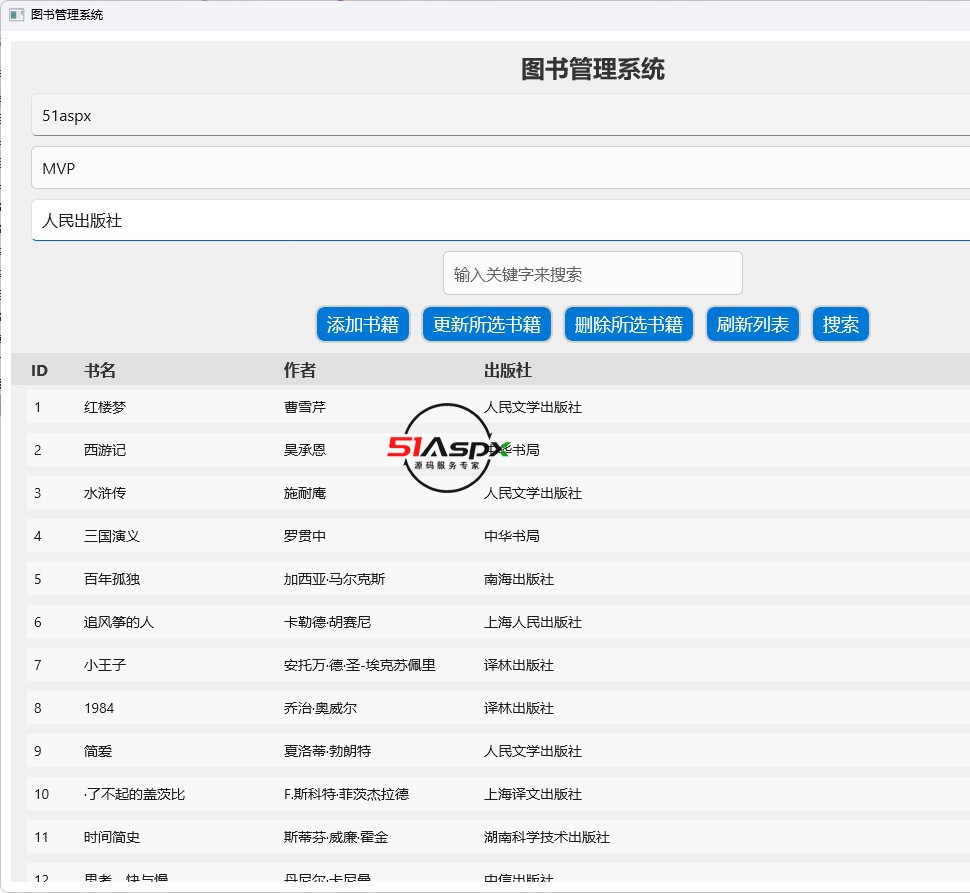
Task: Click the app icon in title bar
Action: click(16, 15)
